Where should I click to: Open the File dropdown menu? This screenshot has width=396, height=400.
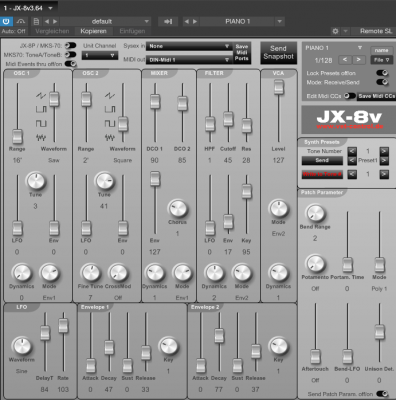[x=382, y=60]
